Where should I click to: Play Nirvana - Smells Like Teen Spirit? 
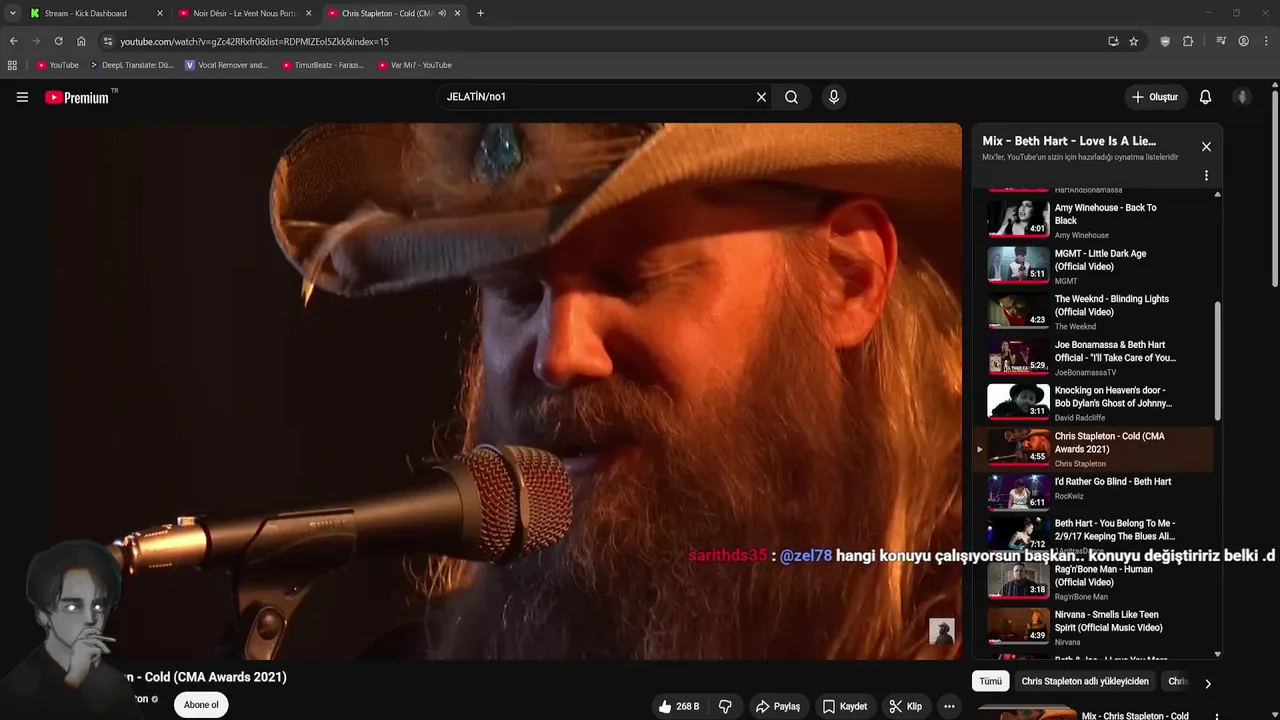click(1092, 627)
